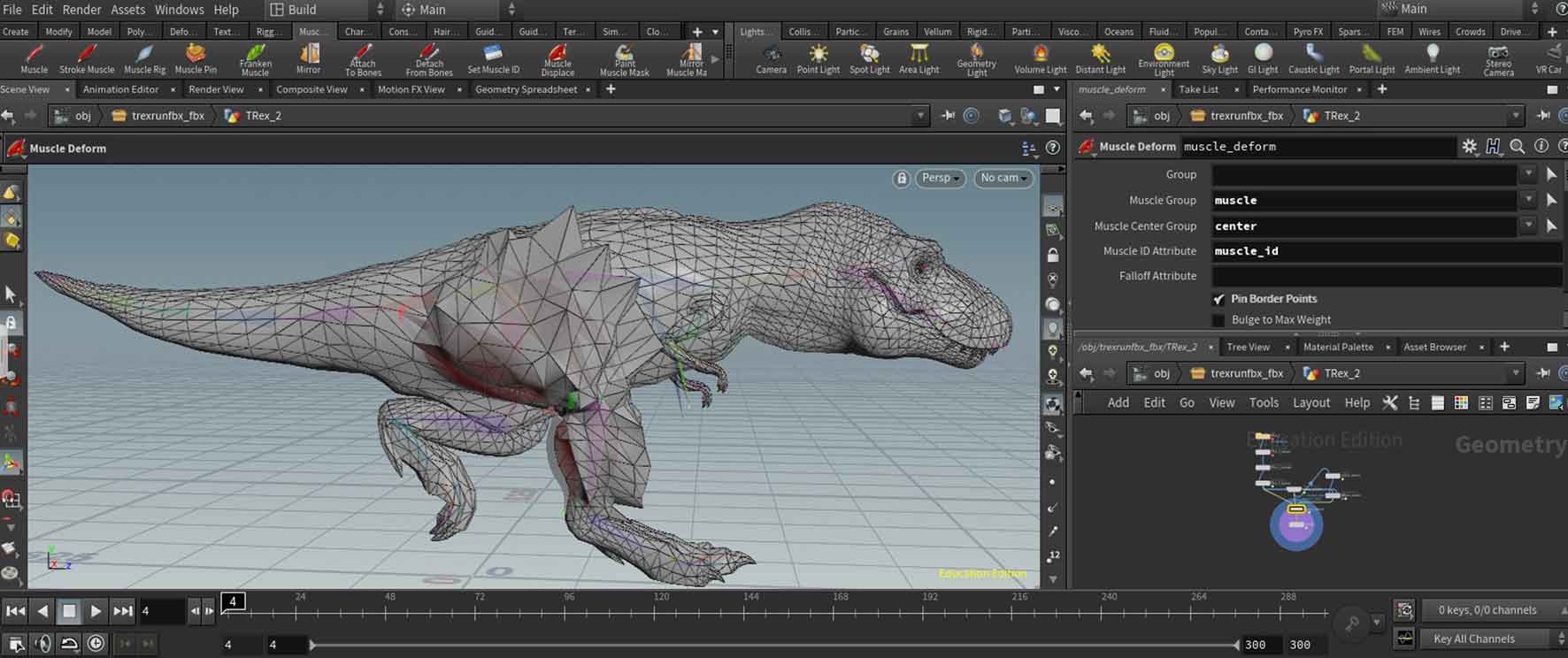Choose the Muscle Pin tool

pos(196,59)
